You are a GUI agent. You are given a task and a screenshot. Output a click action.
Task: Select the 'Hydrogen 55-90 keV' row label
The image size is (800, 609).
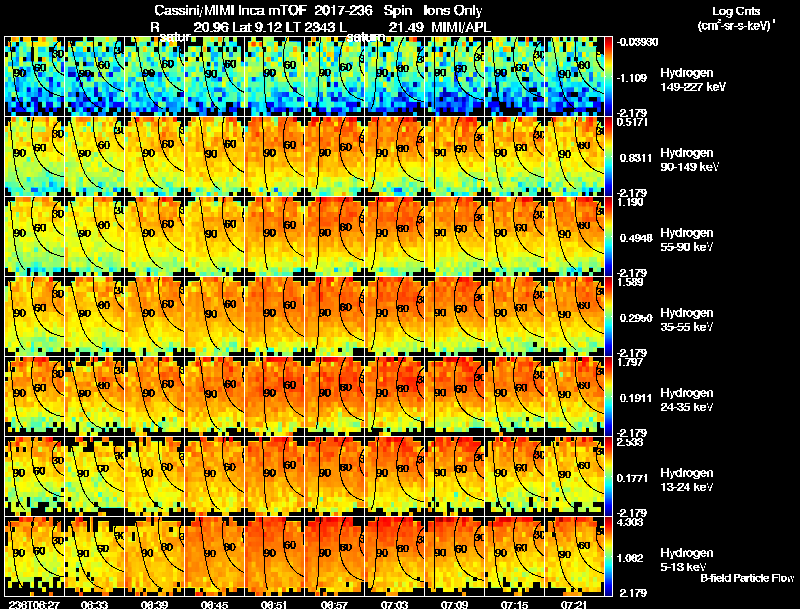click(x=687, y=240)
